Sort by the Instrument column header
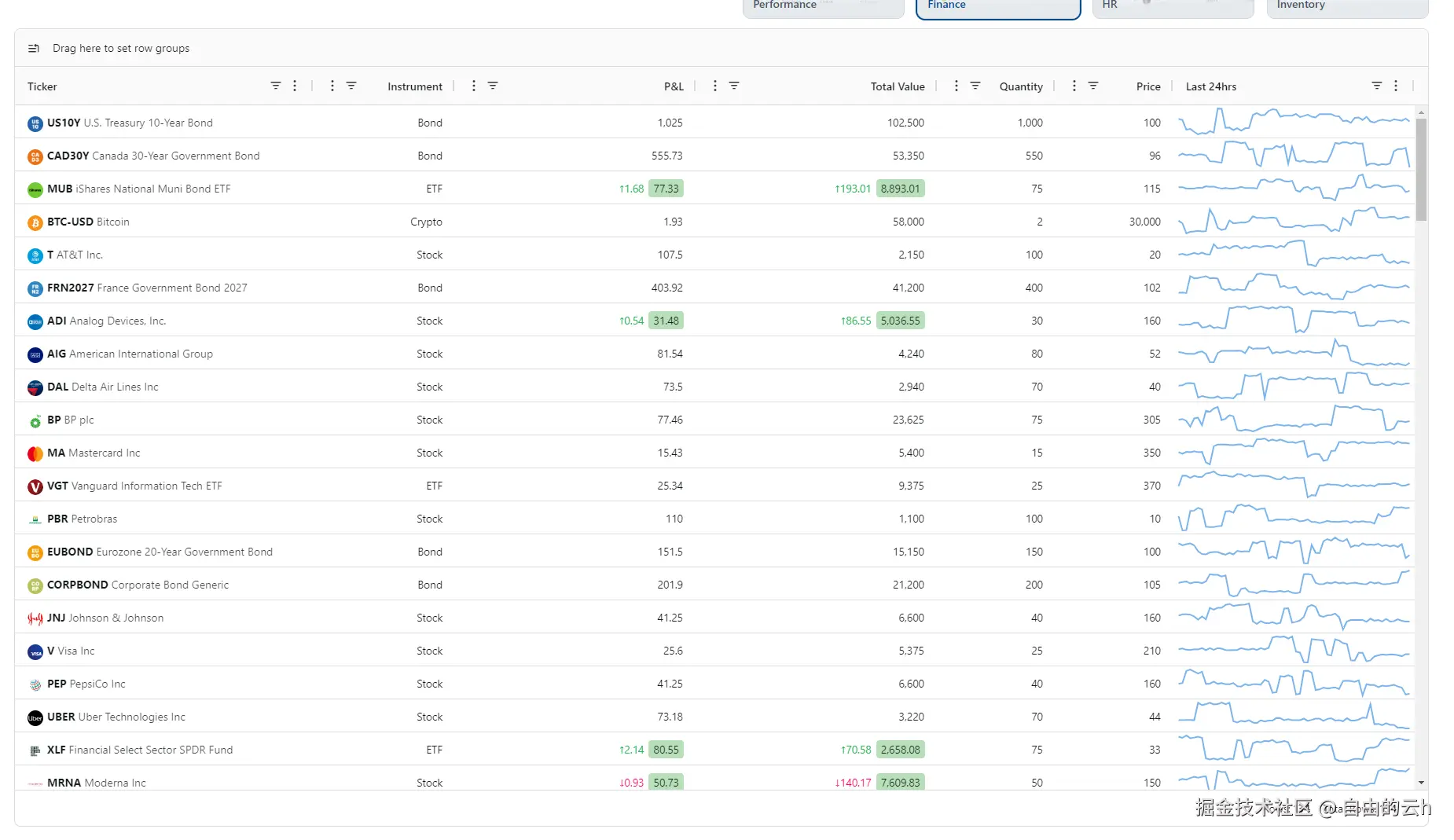Viewport: 1454px width, 840px height. [x=414, y=86]
